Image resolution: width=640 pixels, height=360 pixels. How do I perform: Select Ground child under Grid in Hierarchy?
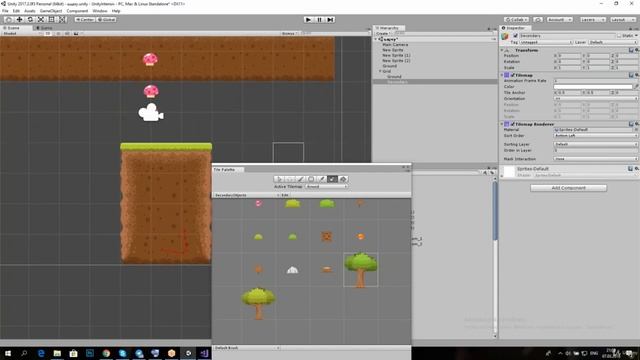coord(394,76)
